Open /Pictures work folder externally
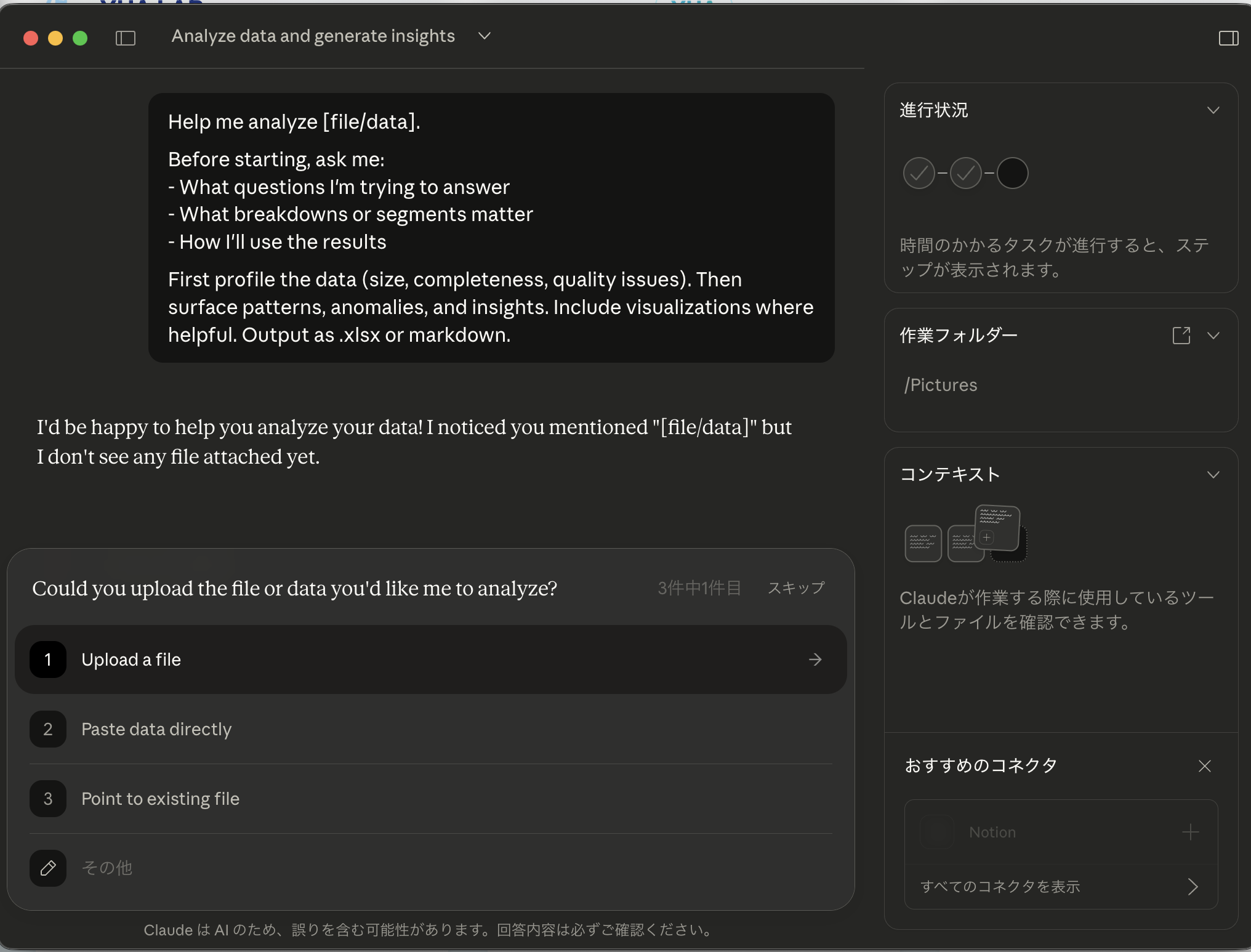The image size is (1251, 952). tap(1181, 336)
